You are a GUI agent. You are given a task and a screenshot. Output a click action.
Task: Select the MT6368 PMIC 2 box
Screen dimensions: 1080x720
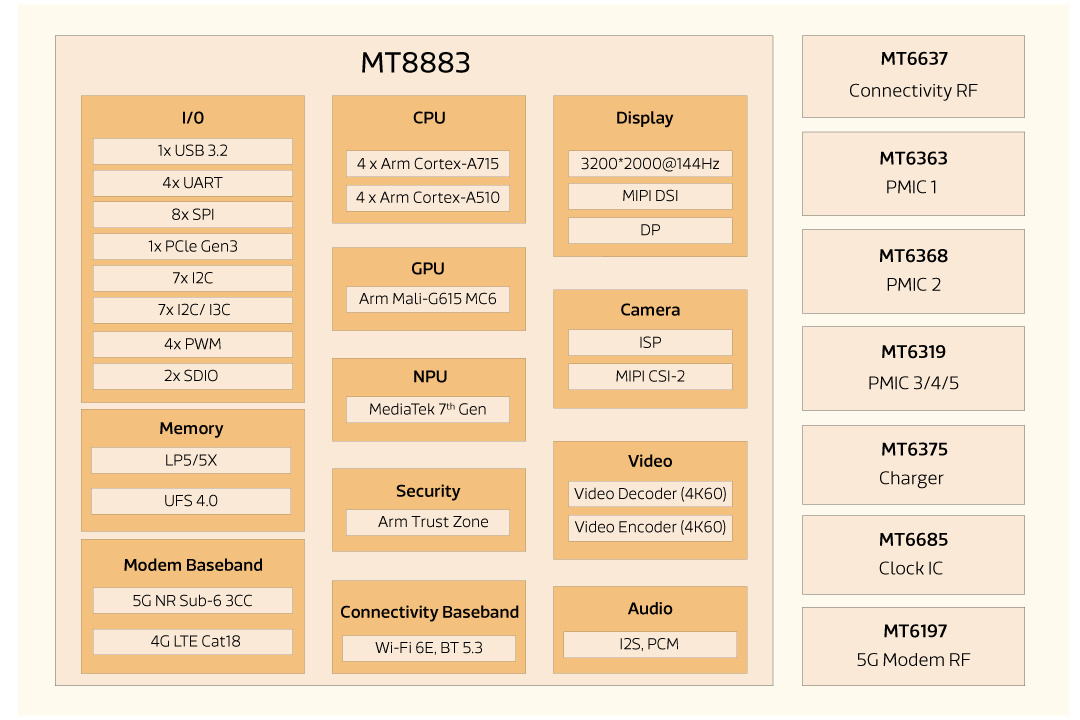pos(913,271)
